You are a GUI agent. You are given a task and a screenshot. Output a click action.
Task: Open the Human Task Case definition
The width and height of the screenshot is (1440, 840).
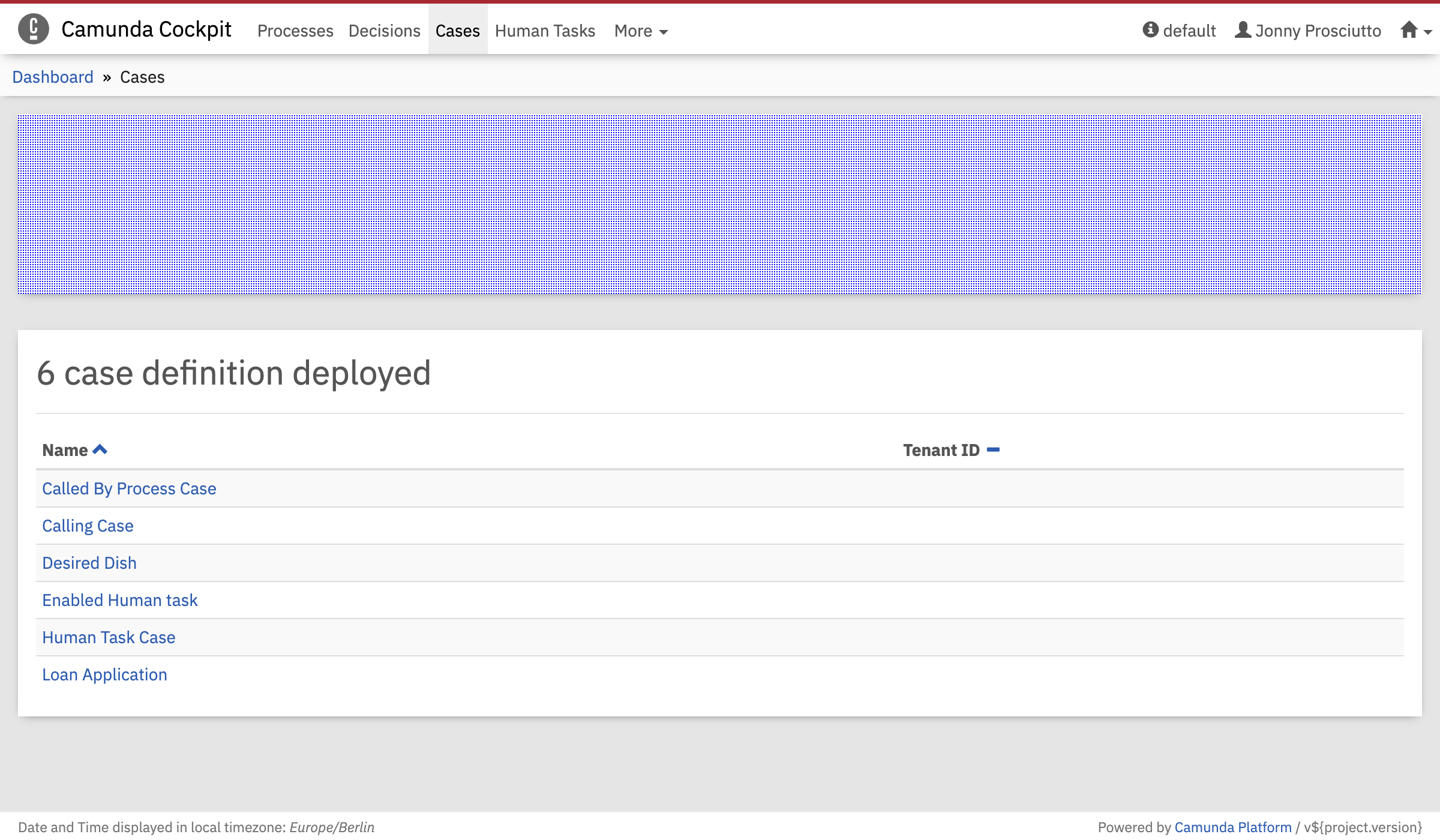(109, 637)
